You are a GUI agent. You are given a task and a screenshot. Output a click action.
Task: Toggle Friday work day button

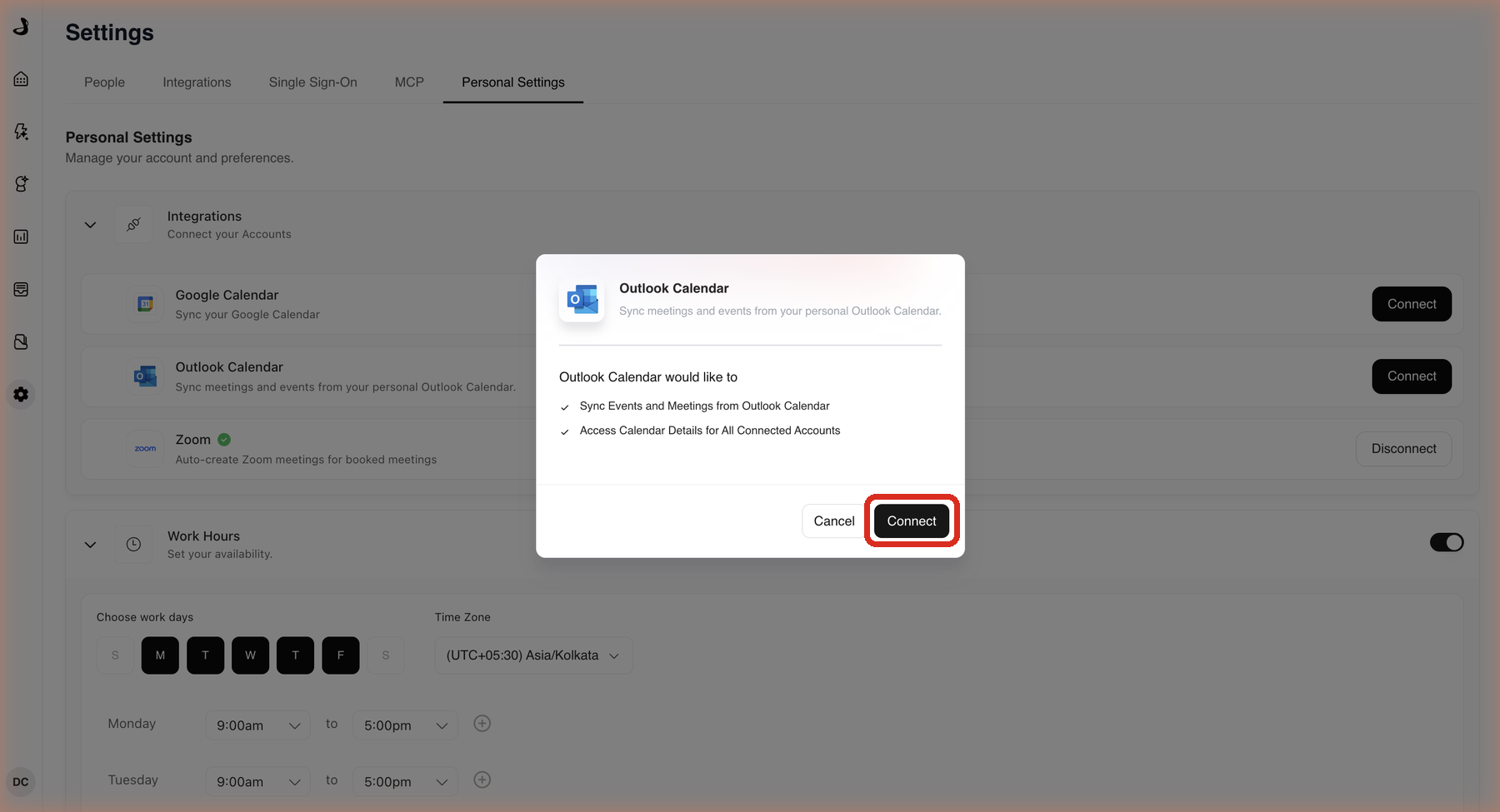tap(340, 655)
